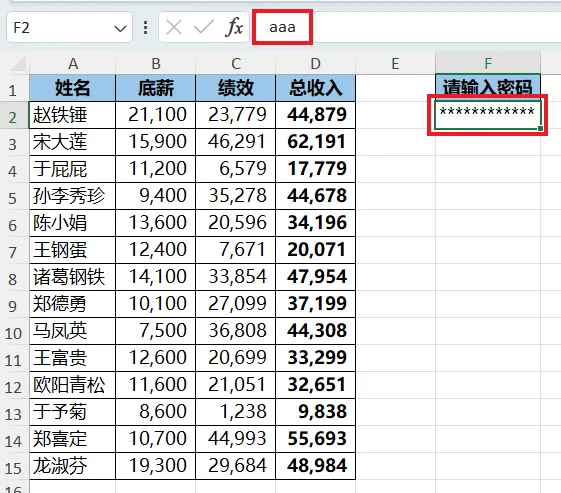Click the fill handle of cell F2
Image resolution: width=561 pixels, height=493 pixels.
coord(540,128)
